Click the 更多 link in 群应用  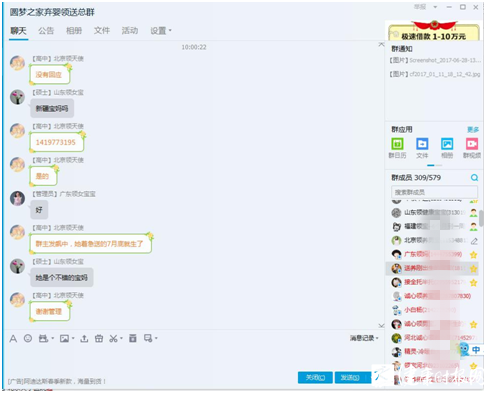(x=473, y=129)
